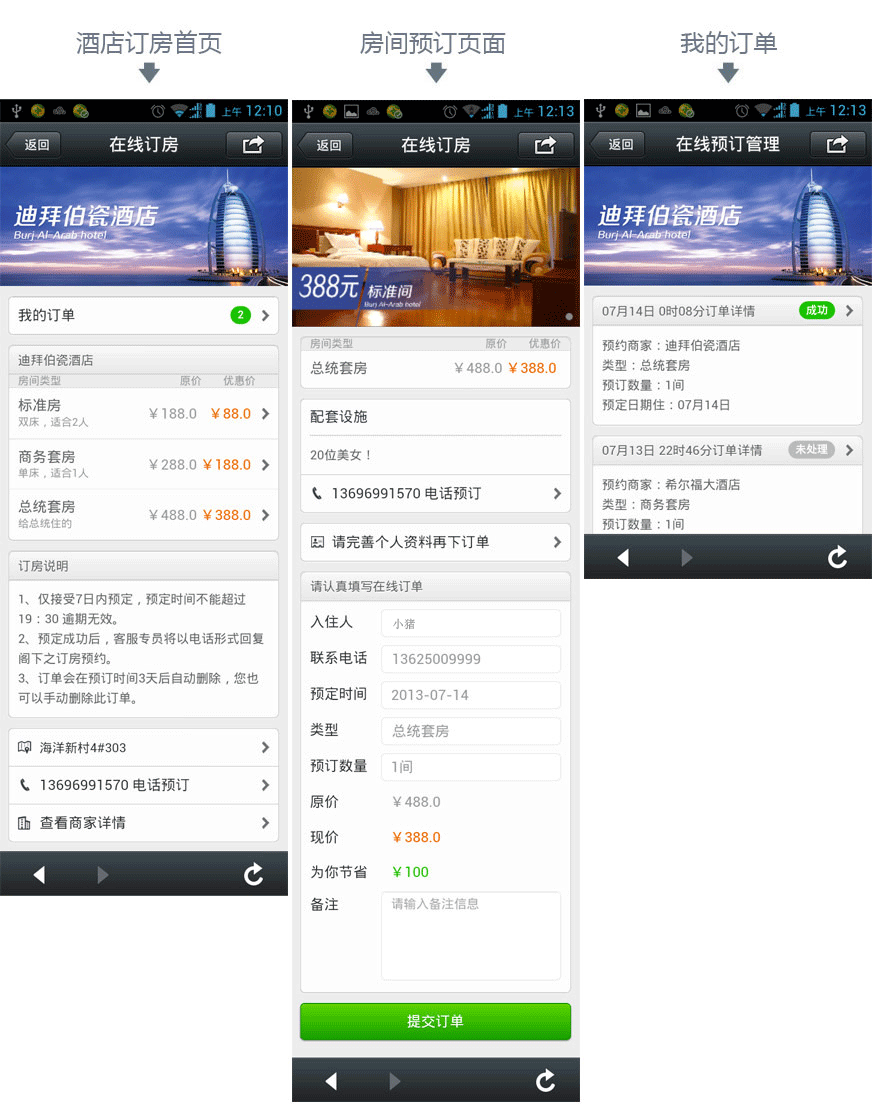Tap 海洋新村4#303 address row
The height and width of the screenshot is (1110, 872).
[143, 747]
